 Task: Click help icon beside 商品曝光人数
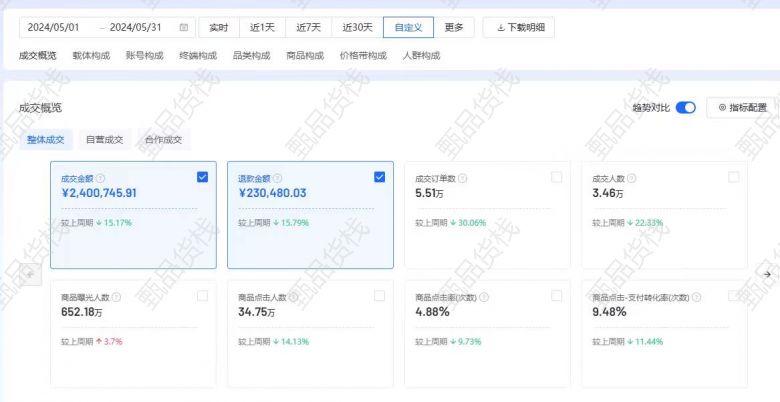[x=117, y=297]
